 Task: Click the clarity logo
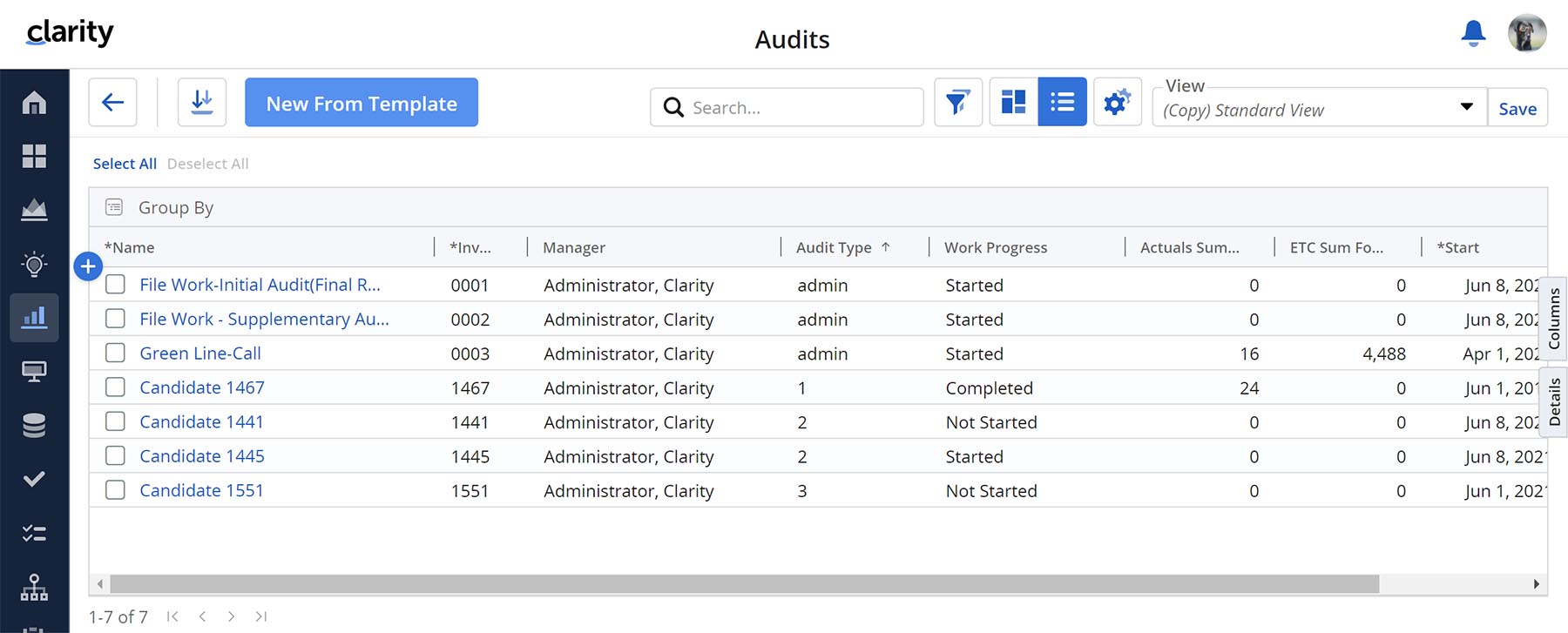click(70, 32)
